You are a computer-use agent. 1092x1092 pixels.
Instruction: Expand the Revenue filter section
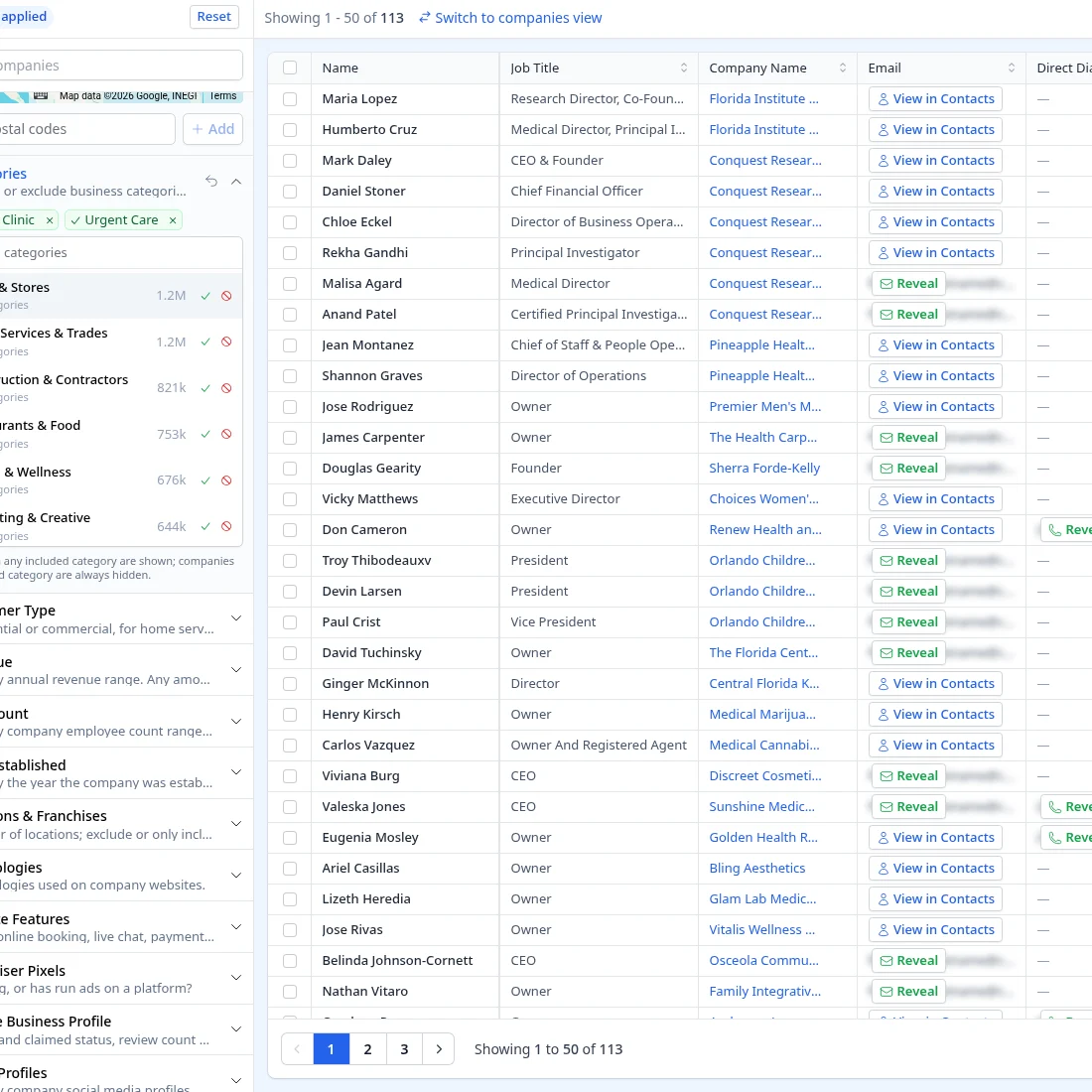pos(237,670)
